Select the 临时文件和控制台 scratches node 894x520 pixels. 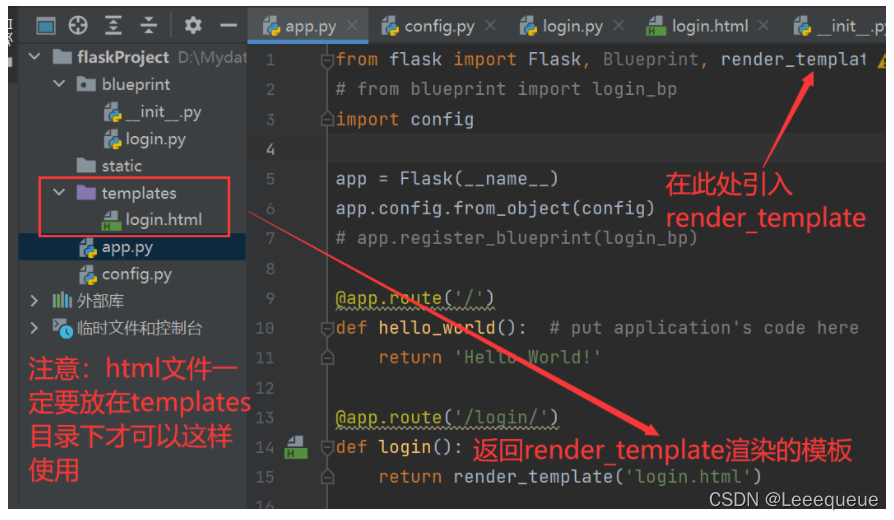point(128,328)
